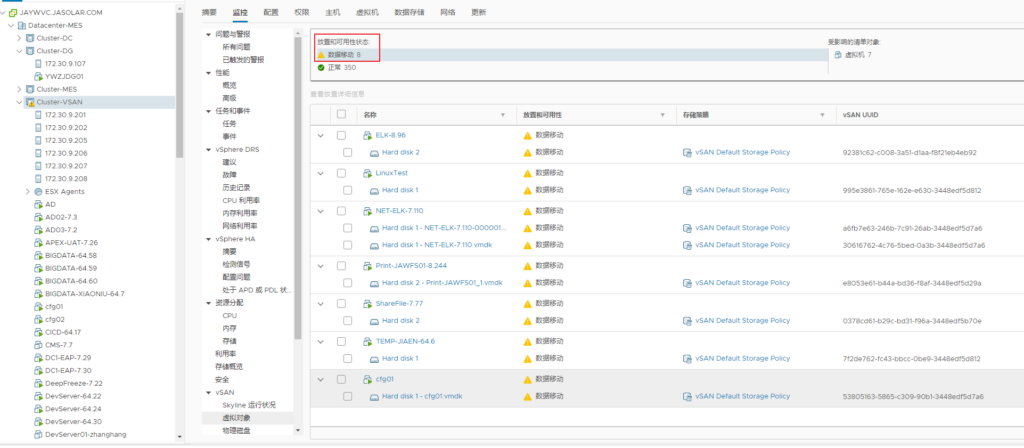Expand the ESX Agents folder in tree
Image resolution: width=1024 pixels, height=448 pixels.
[27, 191]
